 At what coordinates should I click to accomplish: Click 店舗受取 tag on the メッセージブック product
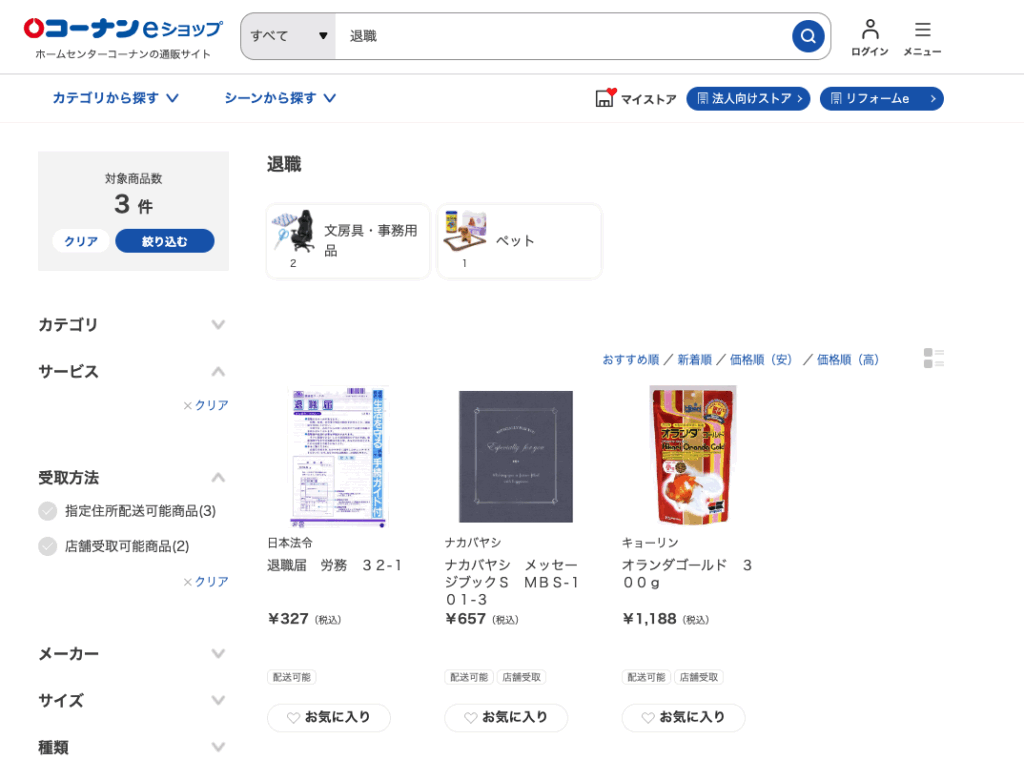[x=522, y=677]
